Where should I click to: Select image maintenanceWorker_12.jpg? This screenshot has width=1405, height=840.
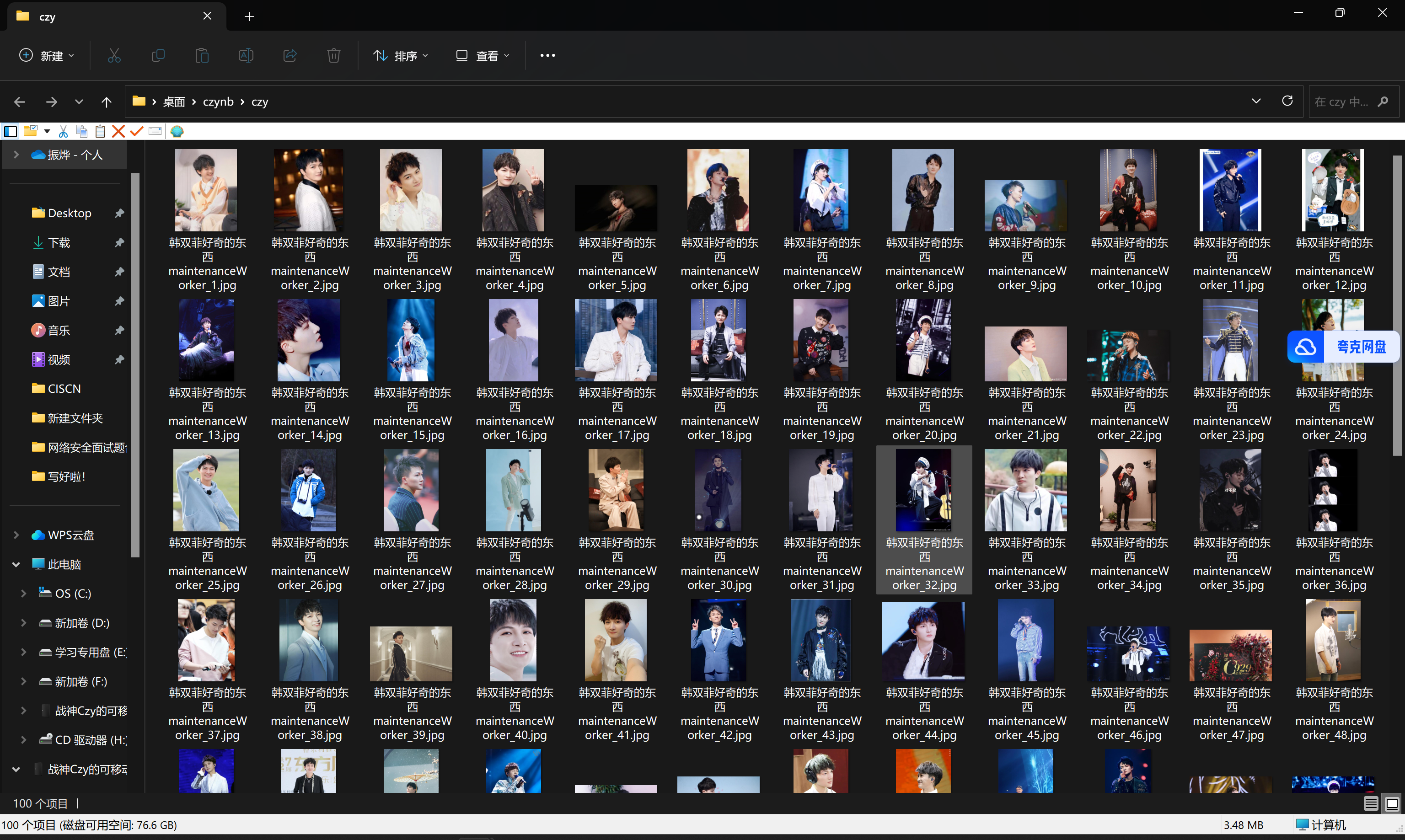tap(1334, 220)
